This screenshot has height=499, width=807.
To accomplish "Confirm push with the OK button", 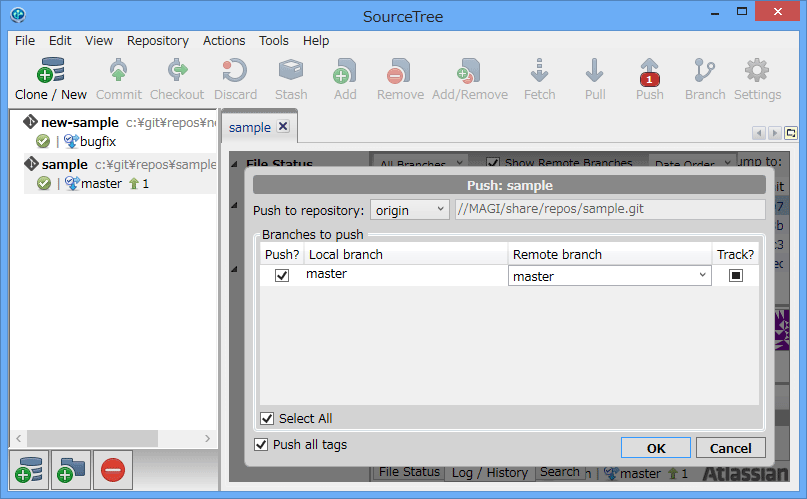I will tap(656, 448).
